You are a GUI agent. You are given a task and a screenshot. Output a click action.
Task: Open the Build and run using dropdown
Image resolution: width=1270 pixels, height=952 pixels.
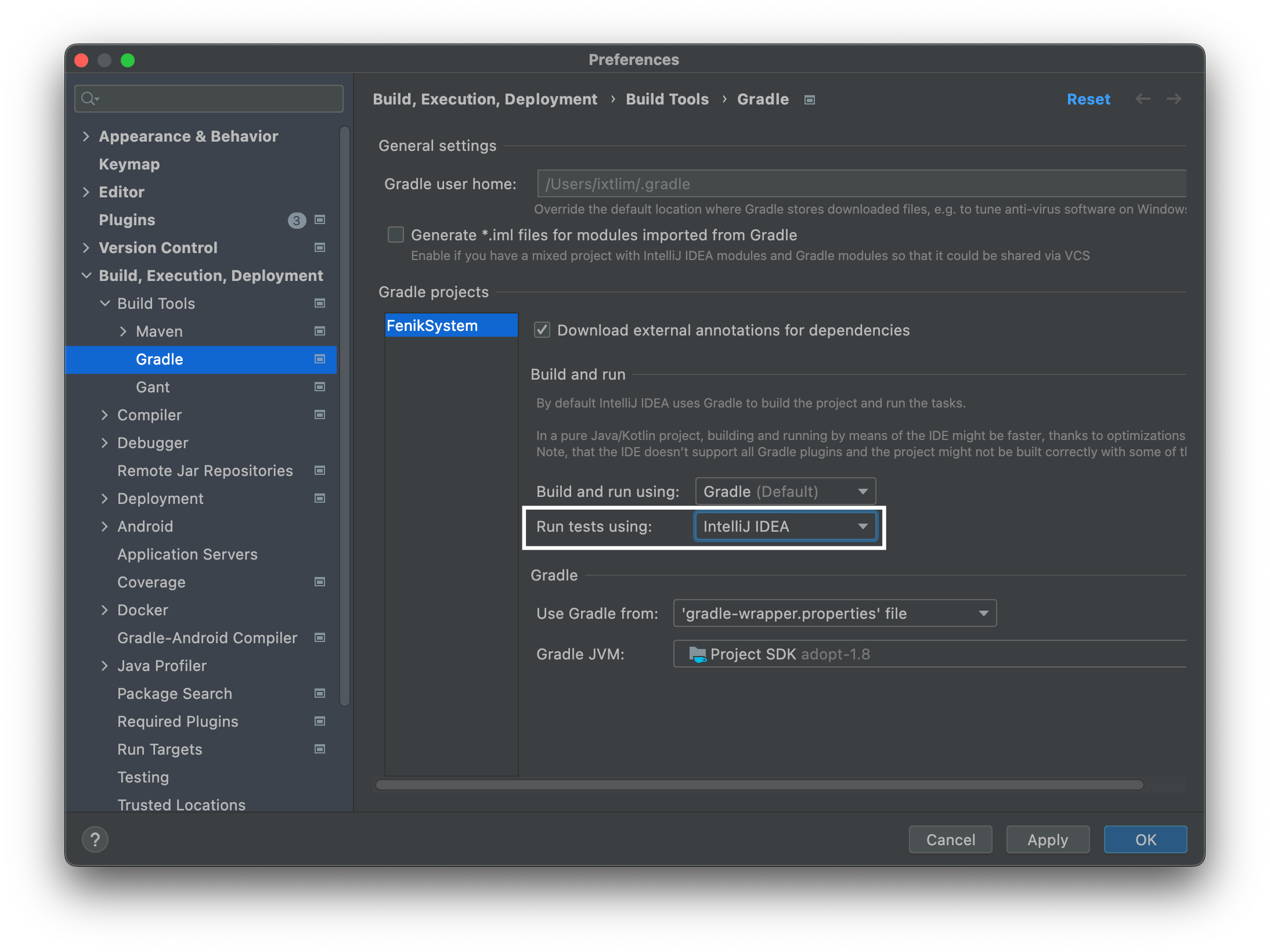[785, 491]
